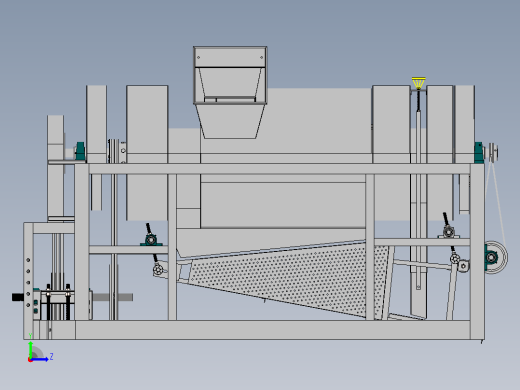Image resolution: width=520 pixels, height=390 pixels.
Task: Pick the large belt pulley at lower right
Action: point(496,257)
